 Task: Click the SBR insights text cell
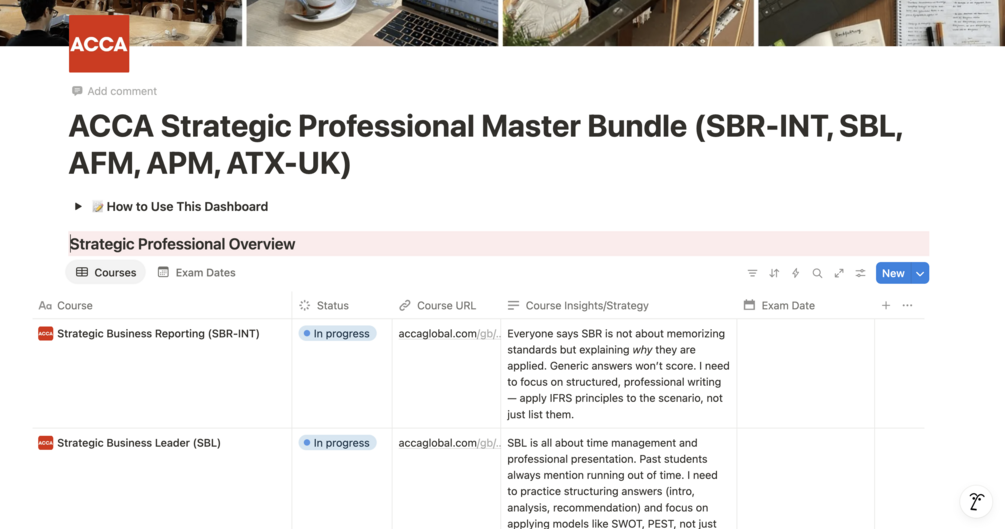619,374
